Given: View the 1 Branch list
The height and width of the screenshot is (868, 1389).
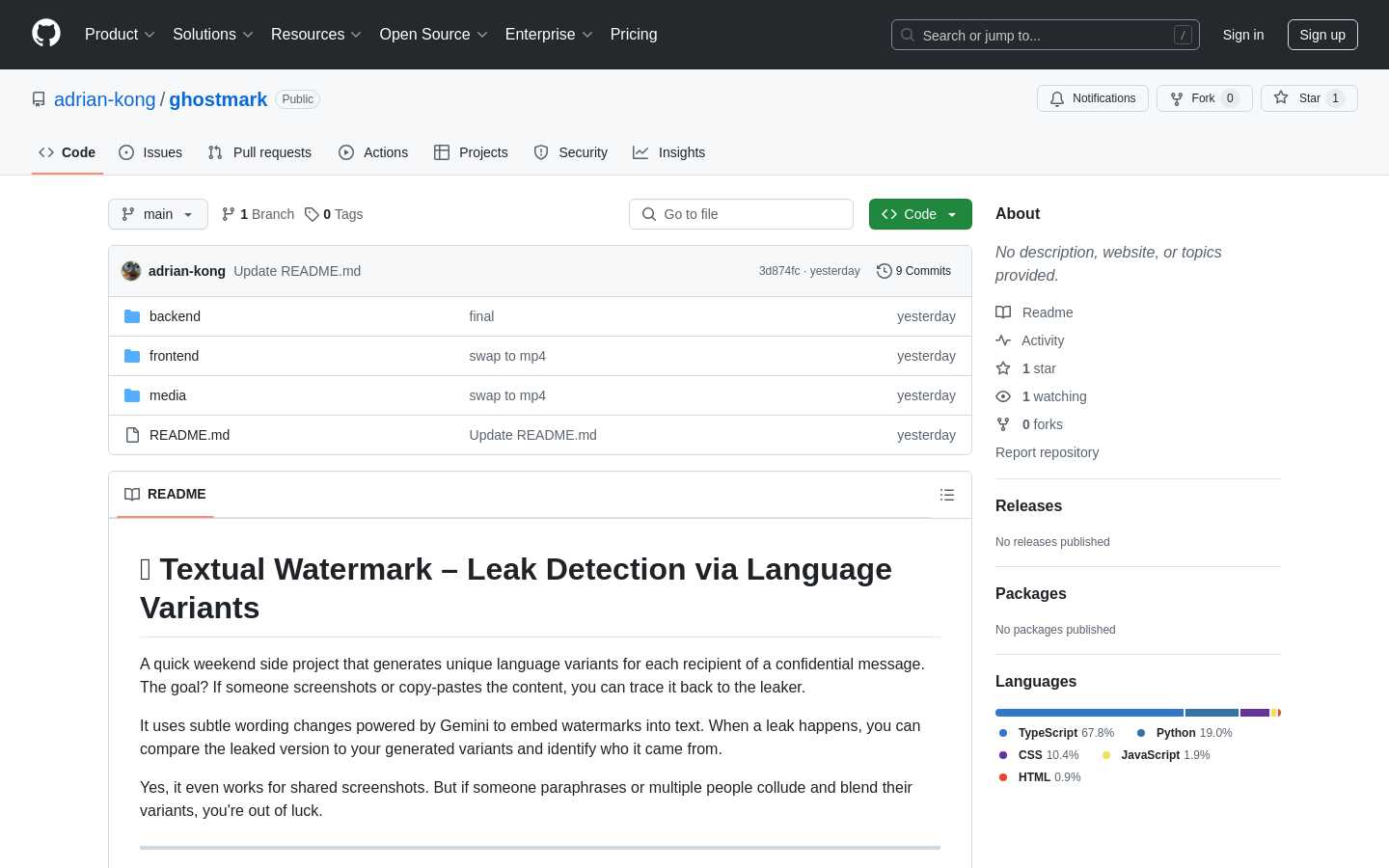Looking at the screenshot, I should point(258,214).
